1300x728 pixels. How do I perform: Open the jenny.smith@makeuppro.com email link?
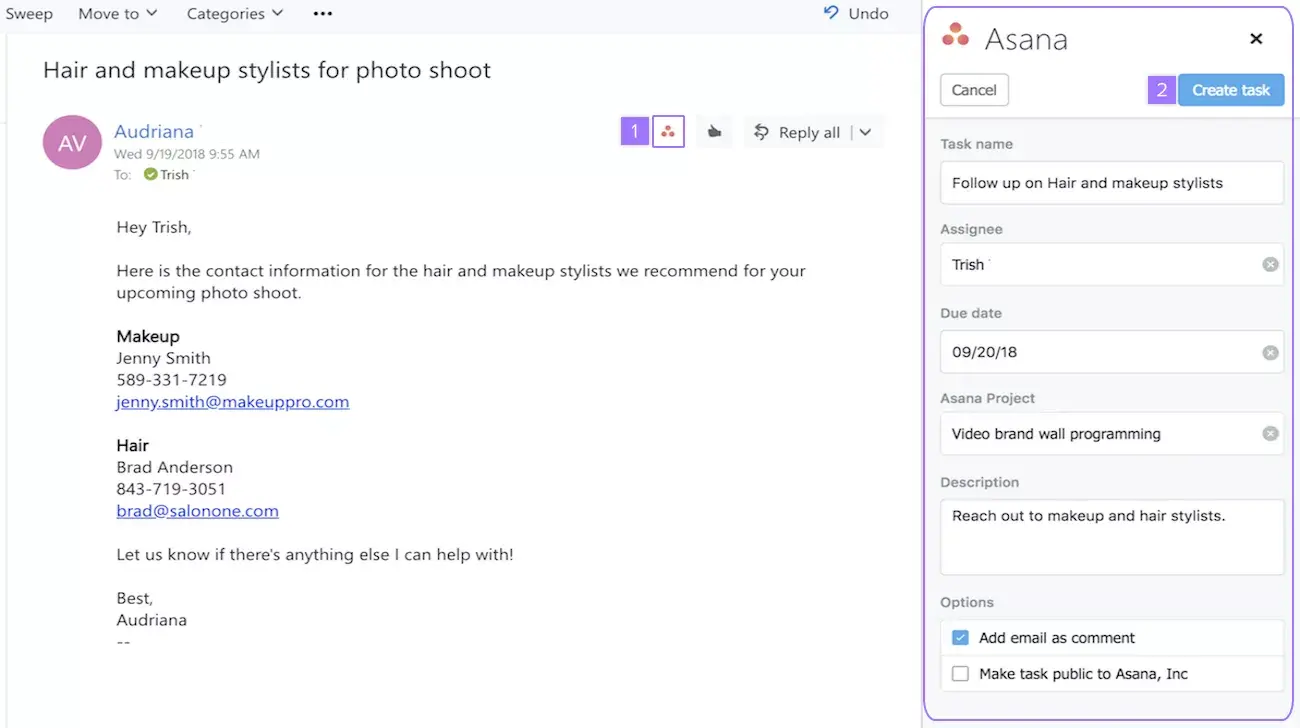coord(232,401)
